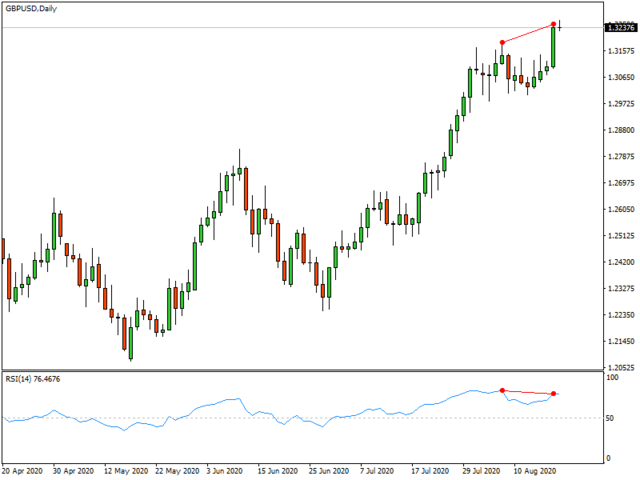Click the 12 May 2020 date label
The image size is (640, 480).
pos(126,471)
